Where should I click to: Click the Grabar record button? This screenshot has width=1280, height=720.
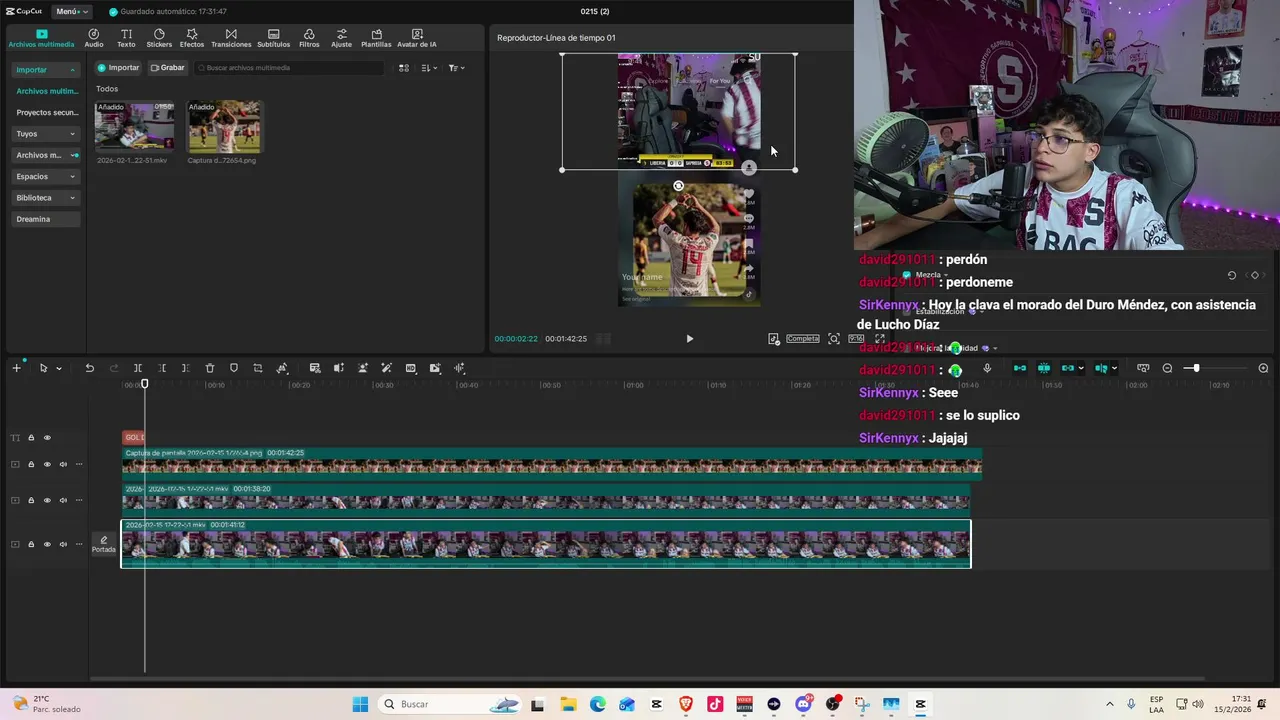coord(167,68)
